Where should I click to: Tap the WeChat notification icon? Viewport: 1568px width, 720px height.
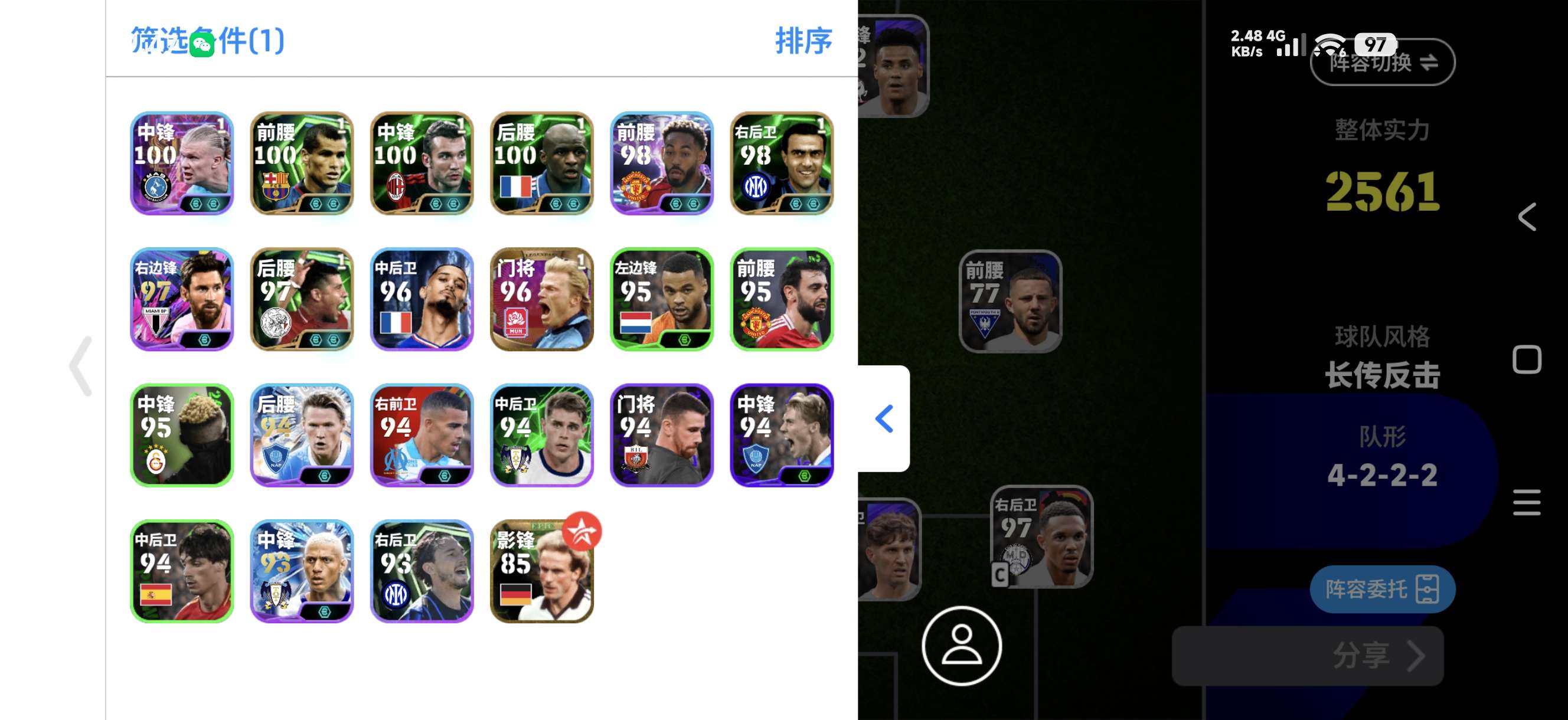pyautogui.click(x=201, y=45)
